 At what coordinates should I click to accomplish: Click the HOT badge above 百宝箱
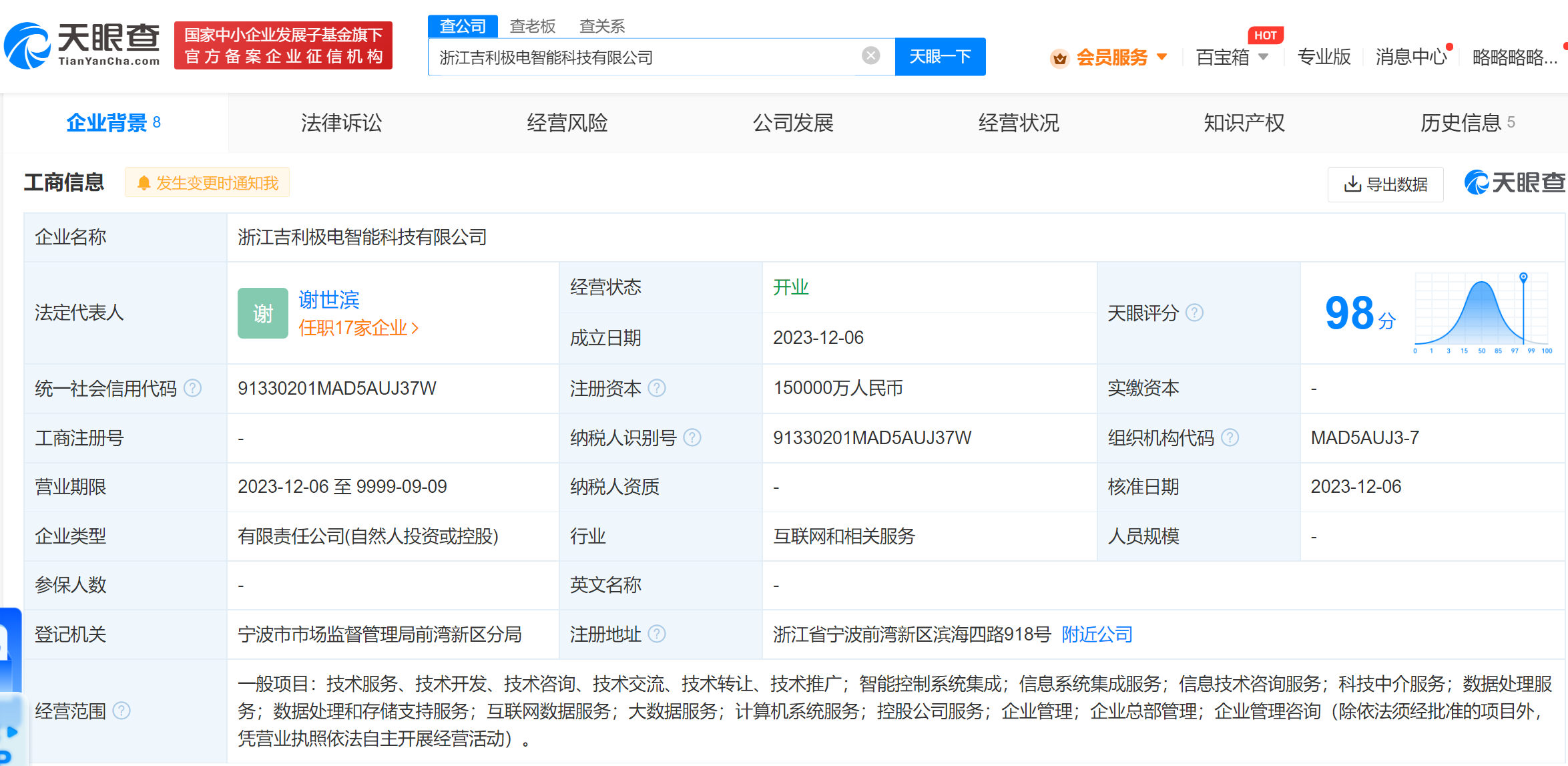click(1266, 35)
